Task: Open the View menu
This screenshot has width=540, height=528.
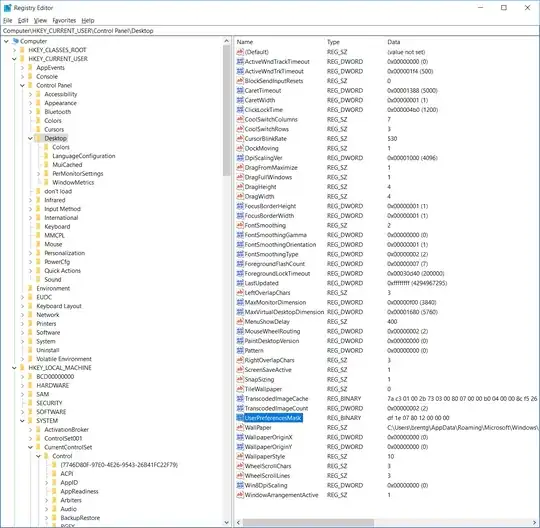Action: point(40,20)
